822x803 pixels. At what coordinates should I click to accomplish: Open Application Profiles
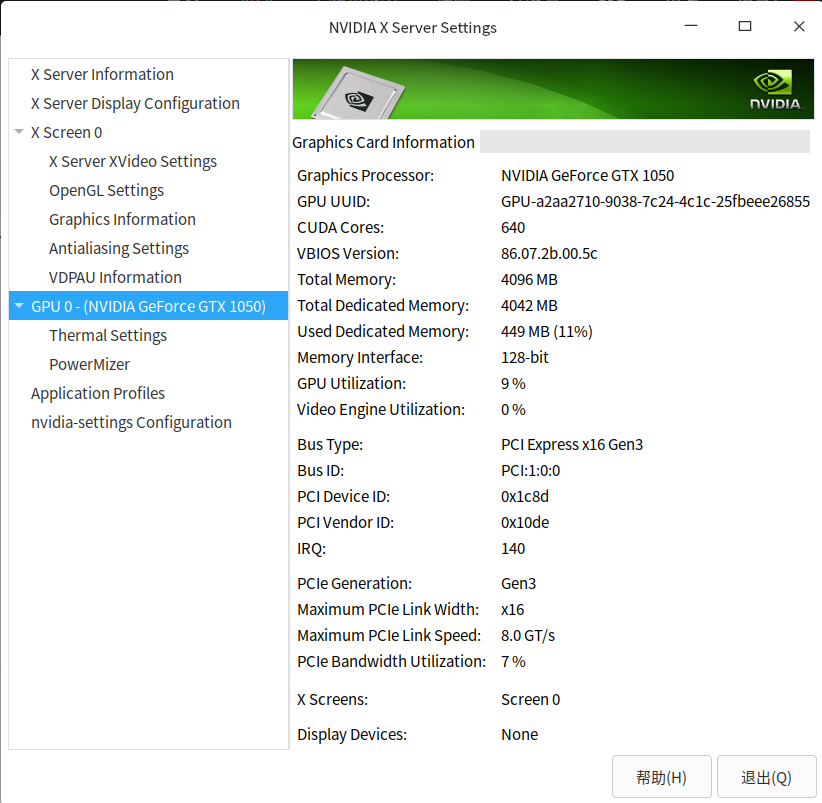coord(97,393)
